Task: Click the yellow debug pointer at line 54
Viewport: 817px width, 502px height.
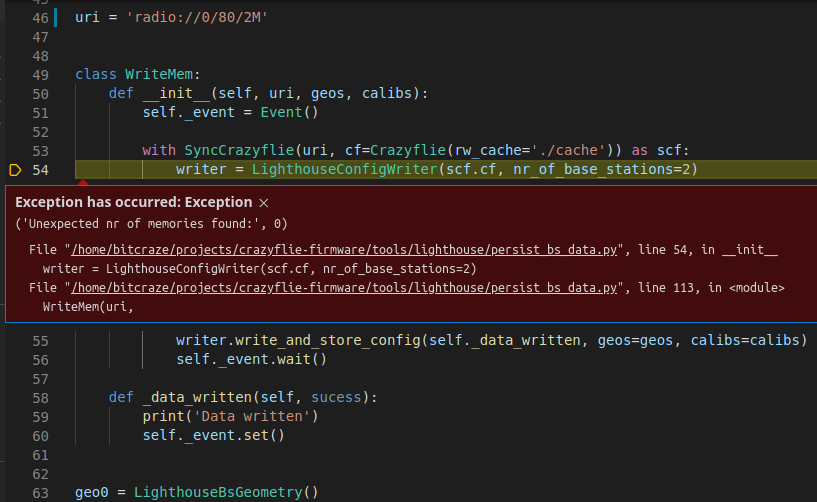Action: [x=15, y=170]
